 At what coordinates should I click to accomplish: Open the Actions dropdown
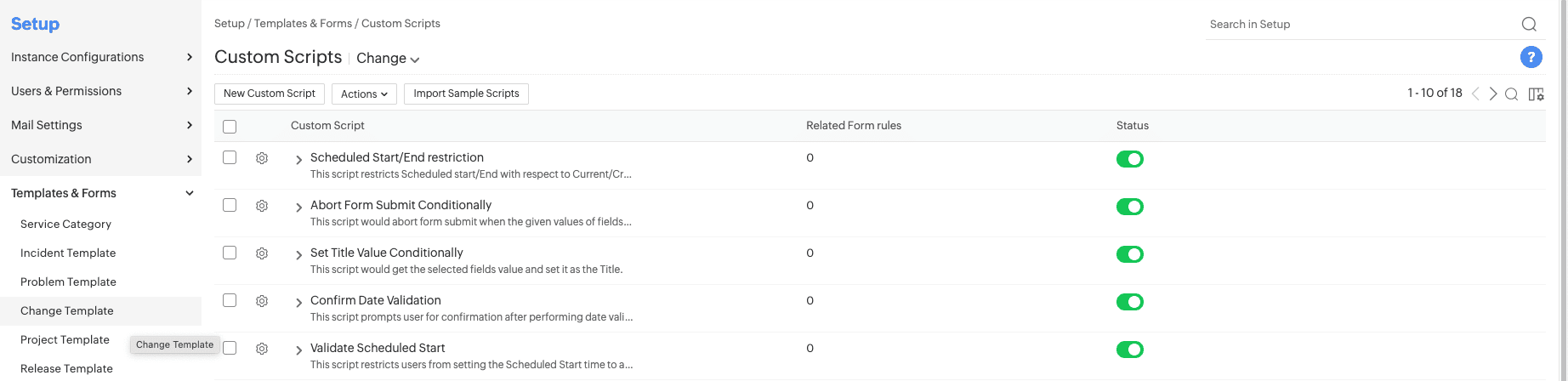click(364, 94)
